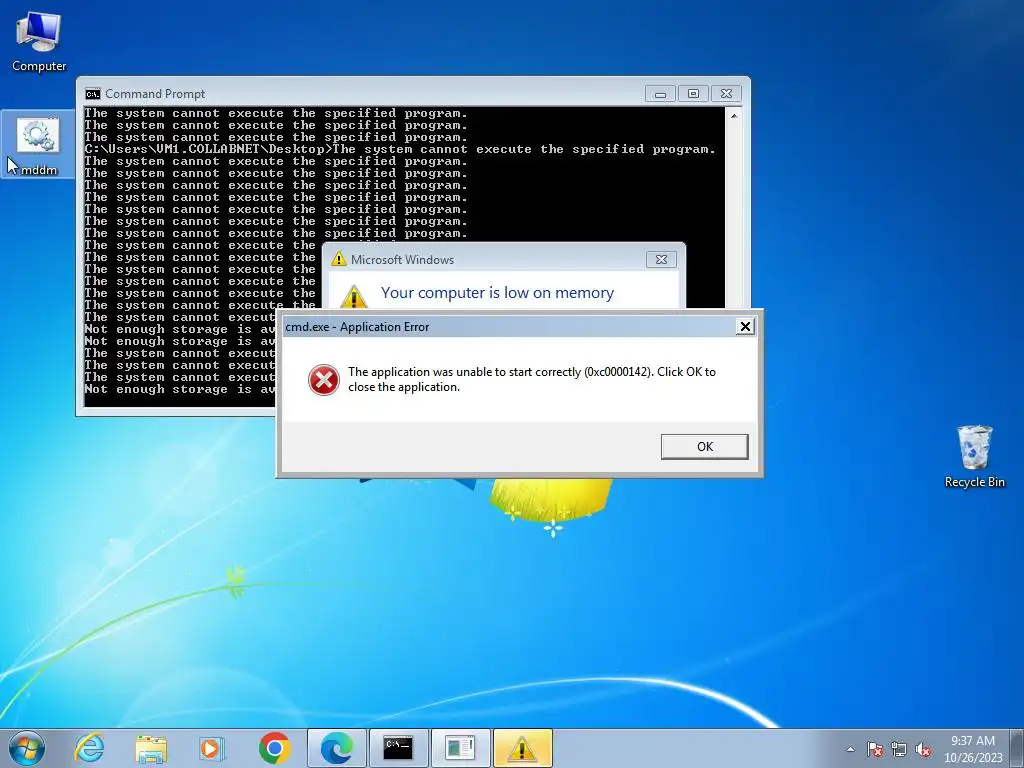Click the large yellow warning triangle beside low memory message
The height and width of the screenshot is (768, 1024).
(x=354, y=296)
